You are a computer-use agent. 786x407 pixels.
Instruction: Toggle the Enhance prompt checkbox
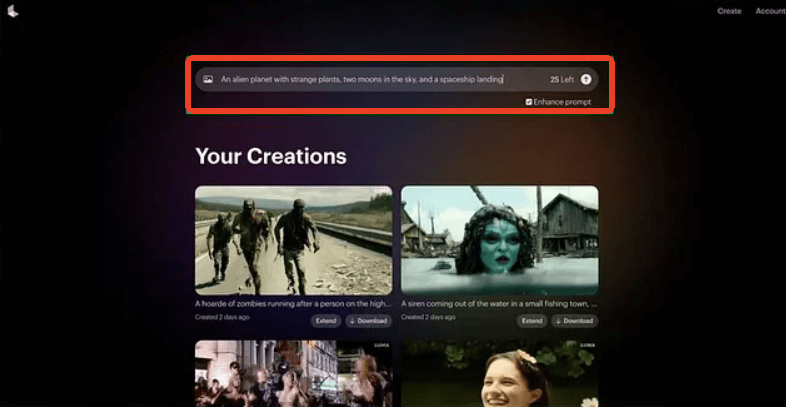528,102
